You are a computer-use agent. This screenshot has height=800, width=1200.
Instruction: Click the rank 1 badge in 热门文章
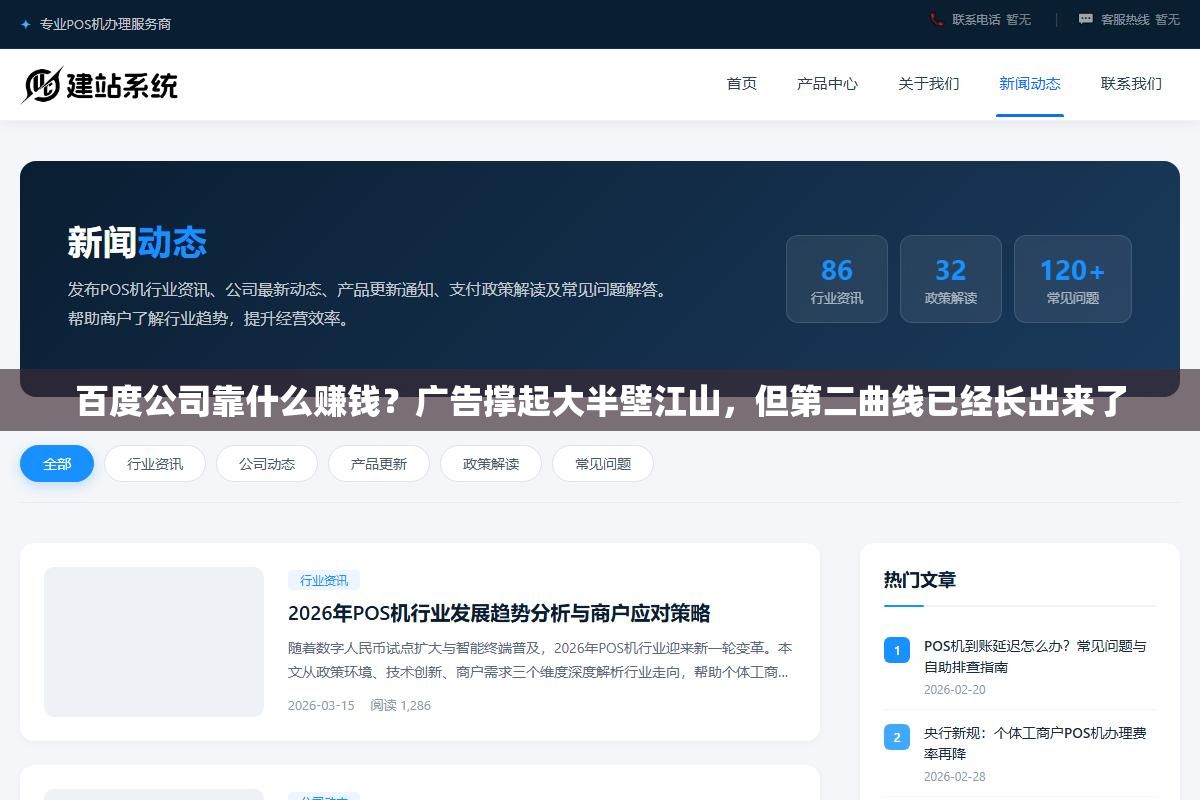(x=897, y=650)
